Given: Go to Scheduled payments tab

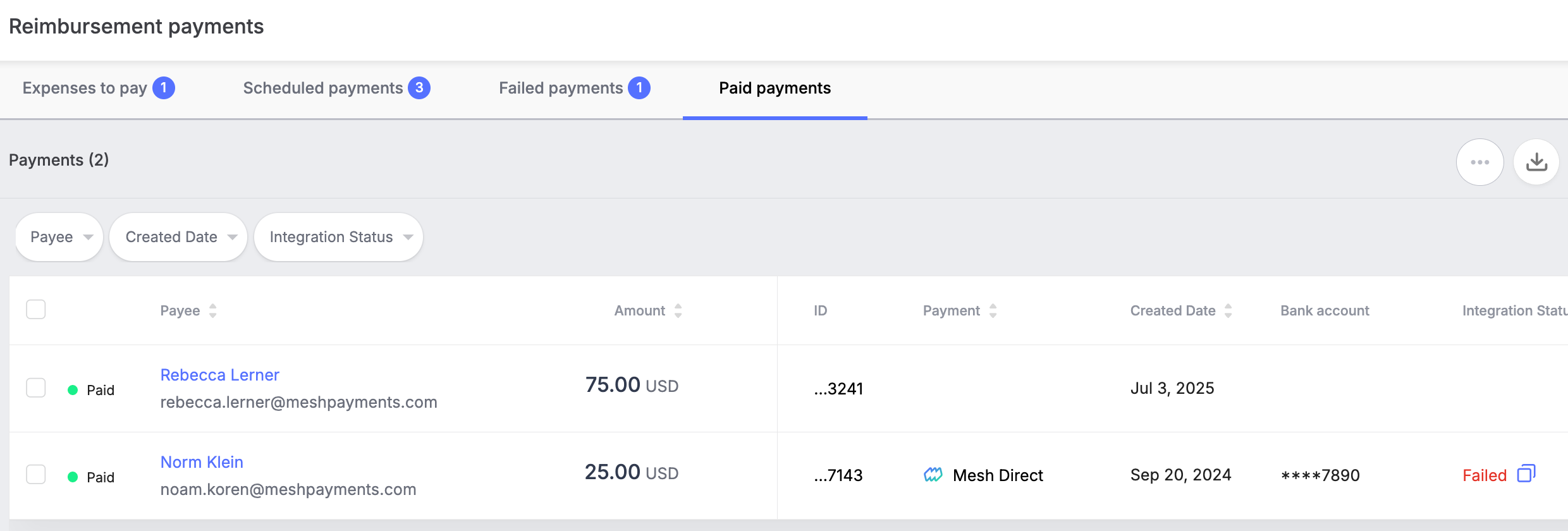Looking at the screenshot, I should click(336, 88).
